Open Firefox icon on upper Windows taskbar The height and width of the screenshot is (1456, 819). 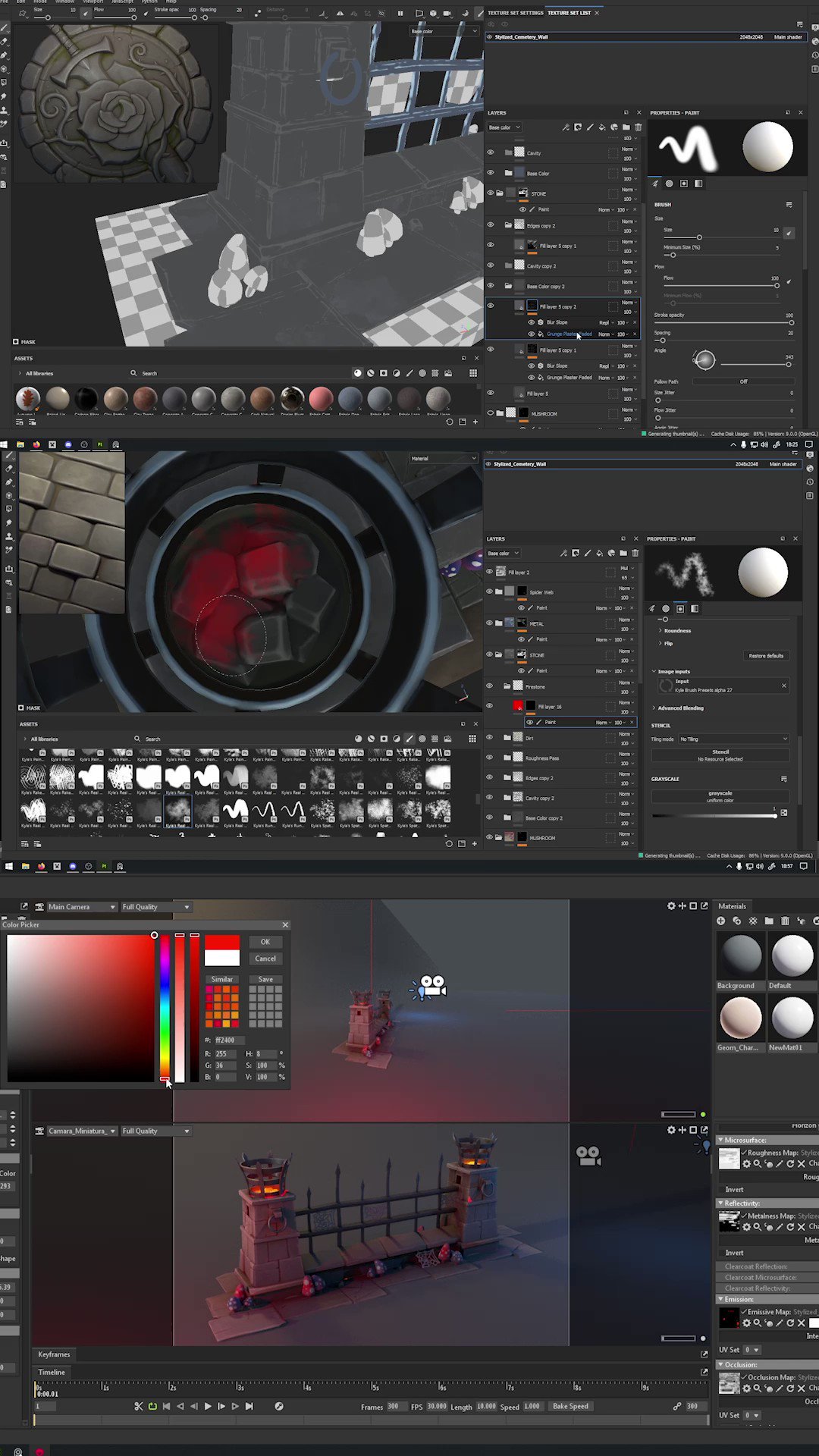pos(36,444)
